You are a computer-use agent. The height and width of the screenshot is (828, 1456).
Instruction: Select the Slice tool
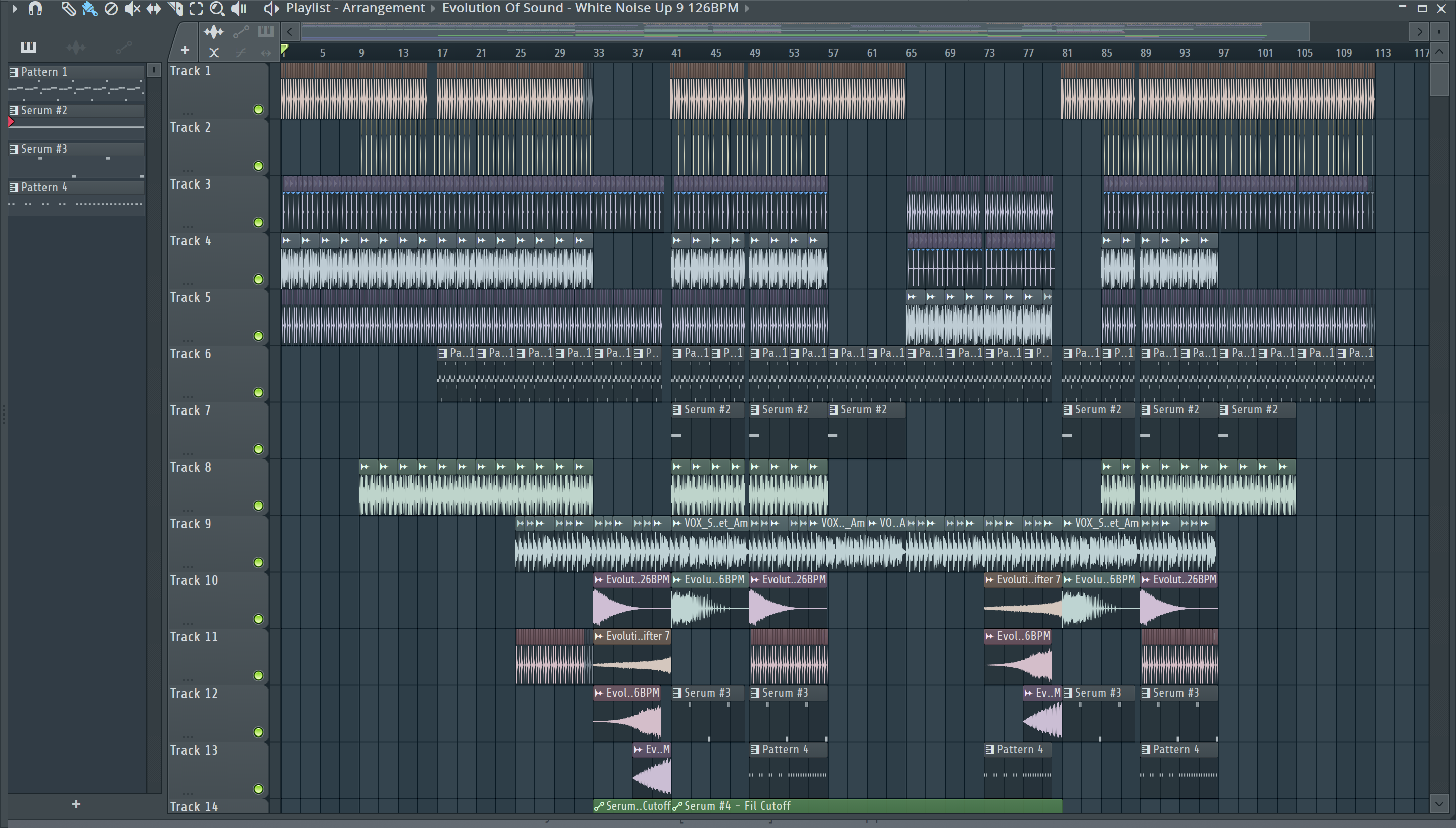pyautogui.click(x=175, y=9)
